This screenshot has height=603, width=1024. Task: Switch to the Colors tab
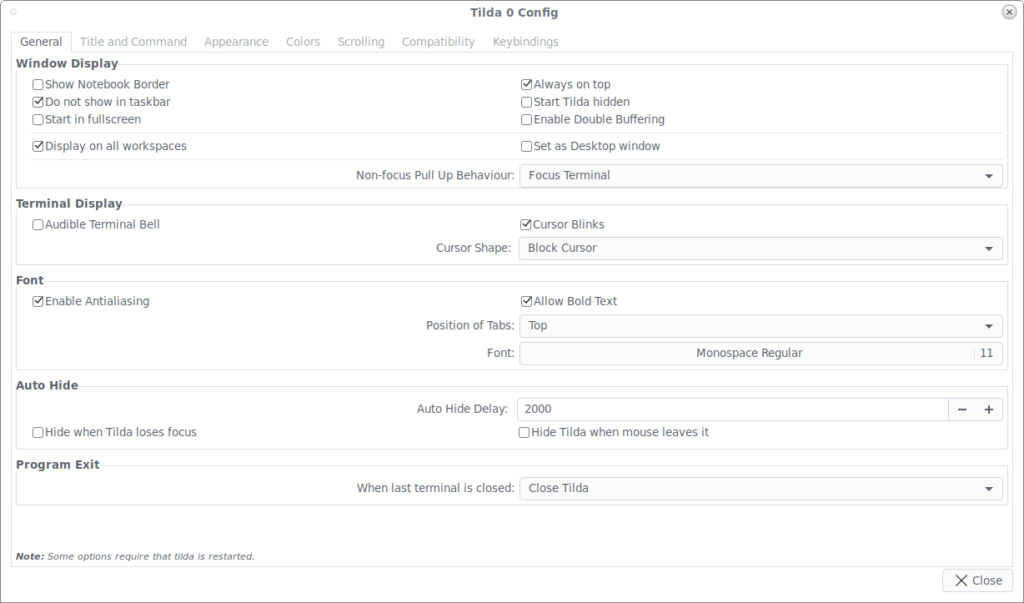302,41
